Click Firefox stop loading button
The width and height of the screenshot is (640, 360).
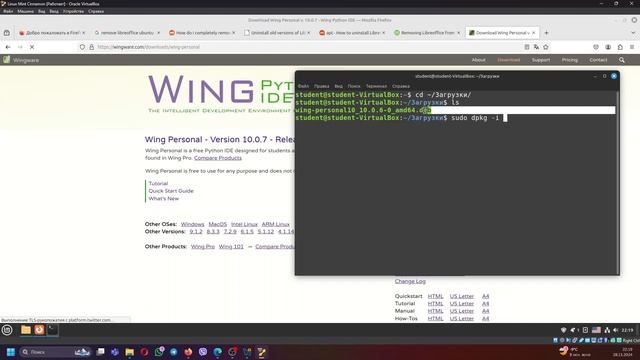click(32, 47)
